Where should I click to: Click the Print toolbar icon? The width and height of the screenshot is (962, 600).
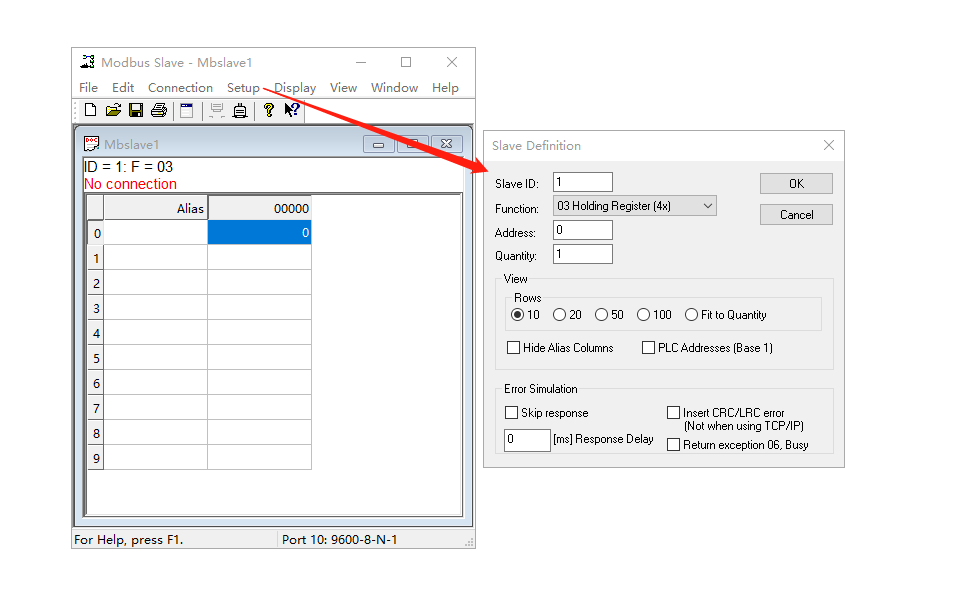point(158,110)
